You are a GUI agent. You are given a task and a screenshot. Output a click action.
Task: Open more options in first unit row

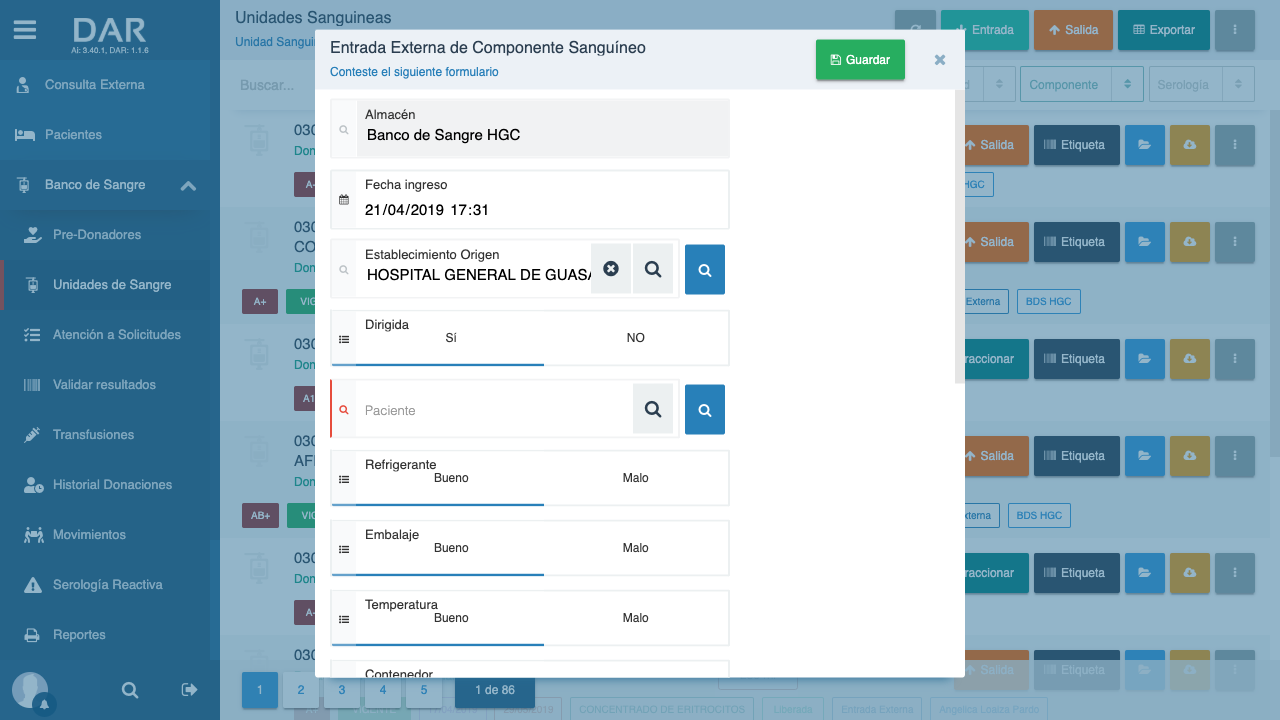(x=1235, y=145)
